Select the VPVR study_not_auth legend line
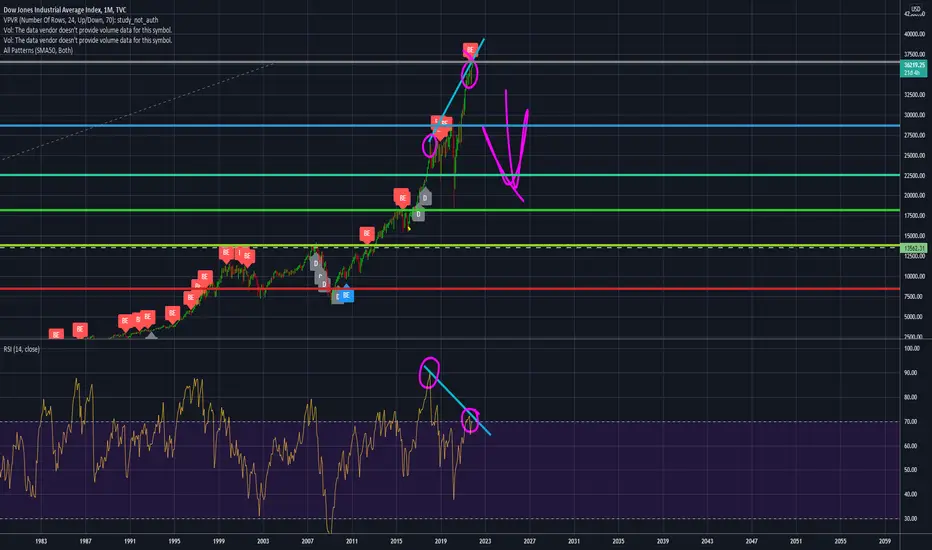 tap(81, 20)
